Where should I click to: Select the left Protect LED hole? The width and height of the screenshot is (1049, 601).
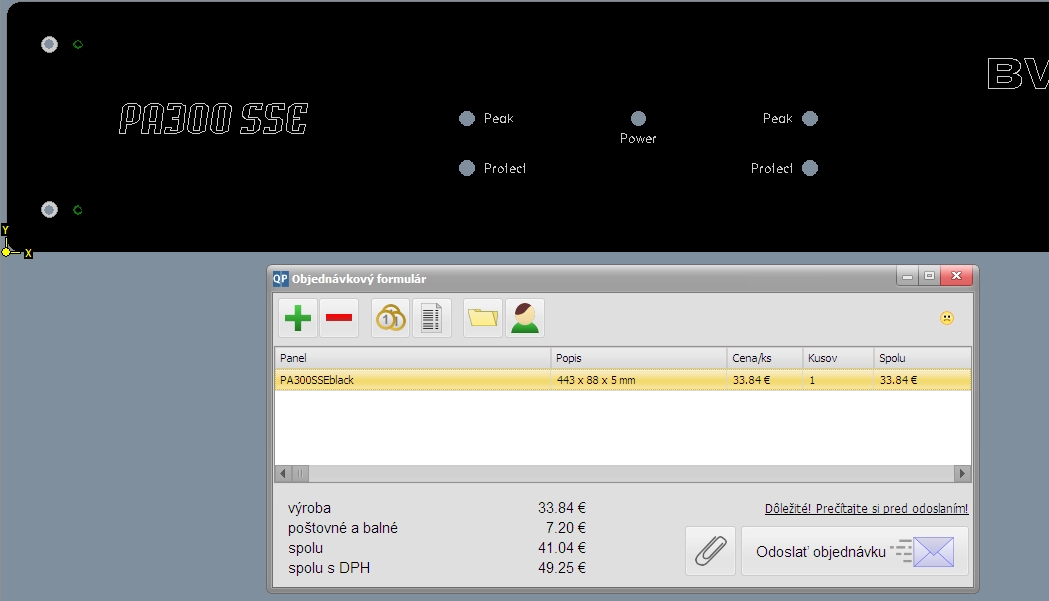coord(467,168)
